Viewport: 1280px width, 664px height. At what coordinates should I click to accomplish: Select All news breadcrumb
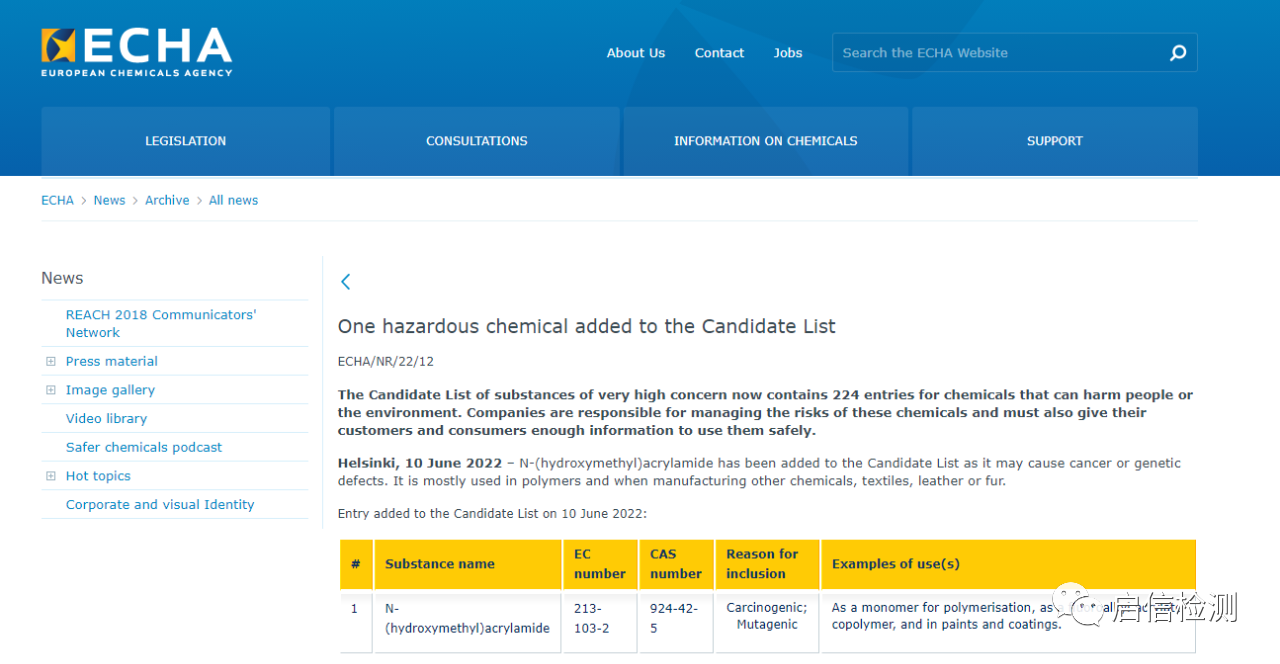(233, 200)
